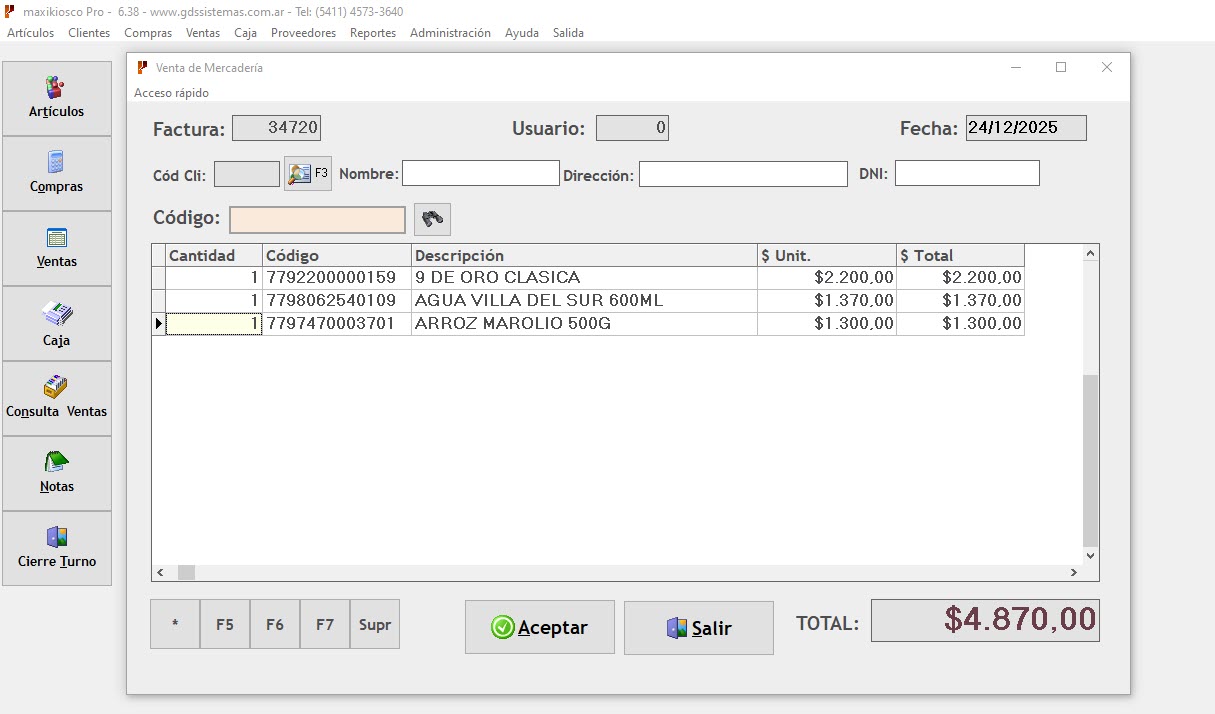Open Consulta Ventas panel
This screenshot has height=714, width=1215.
[x=57, y=397]
